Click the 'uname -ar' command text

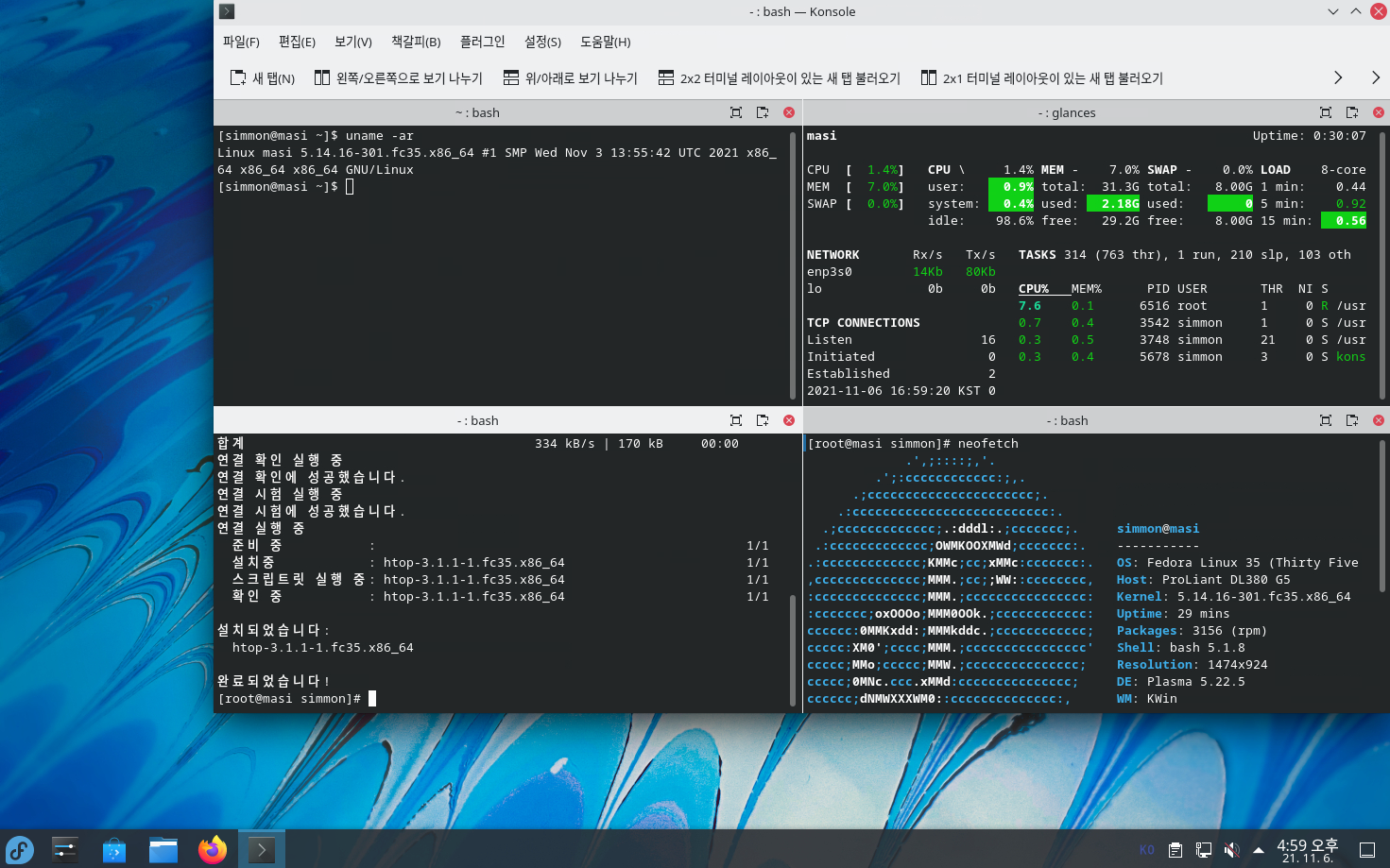coord(380,136)
